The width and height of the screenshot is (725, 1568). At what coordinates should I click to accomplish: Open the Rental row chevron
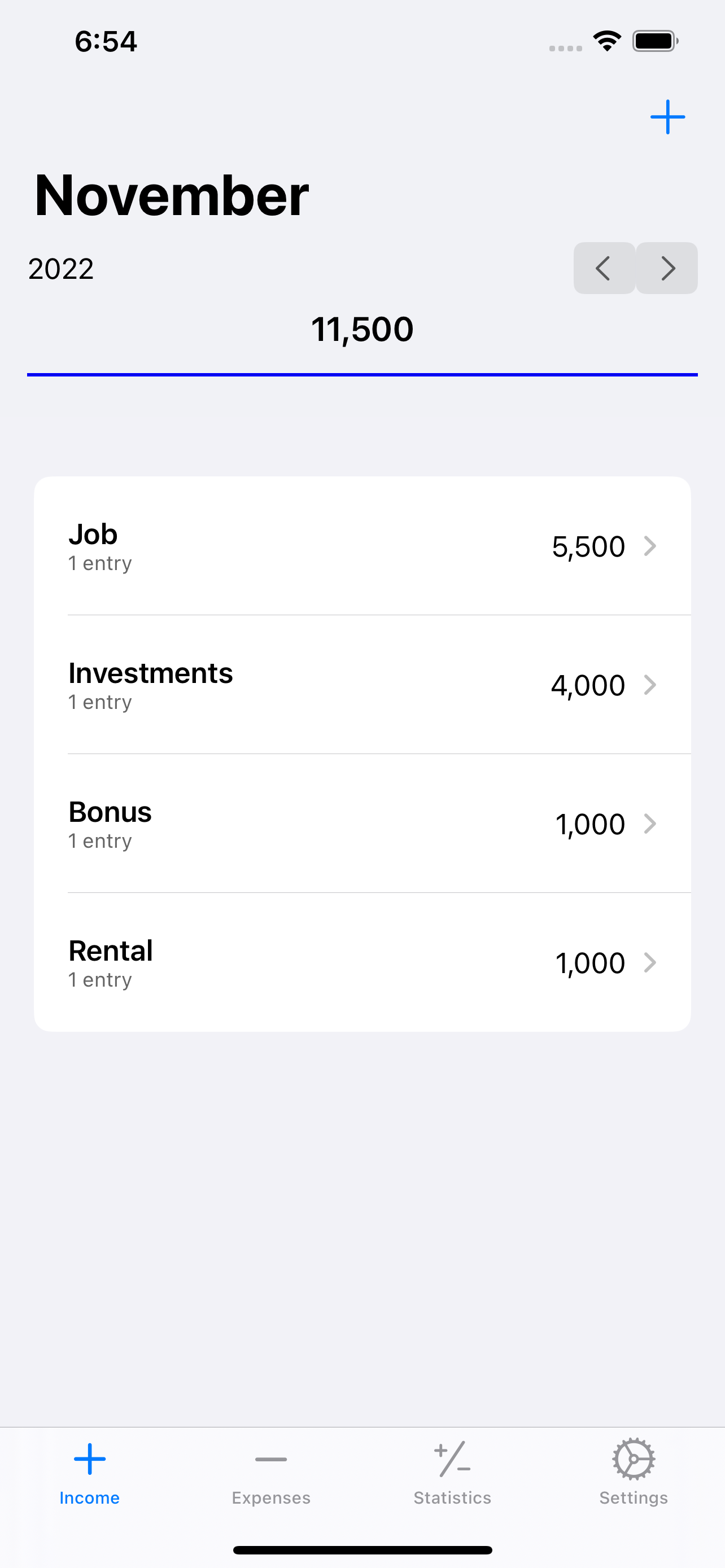pos(650,962)
